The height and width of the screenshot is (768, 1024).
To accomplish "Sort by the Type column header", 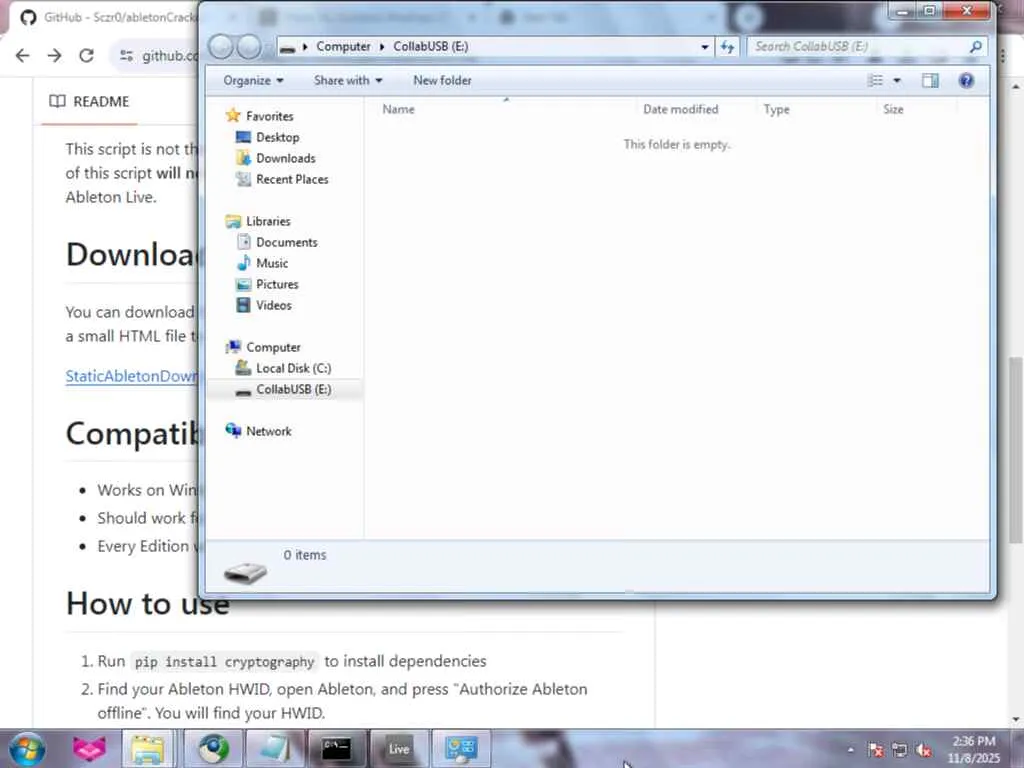I will click(x=776, y=109).
